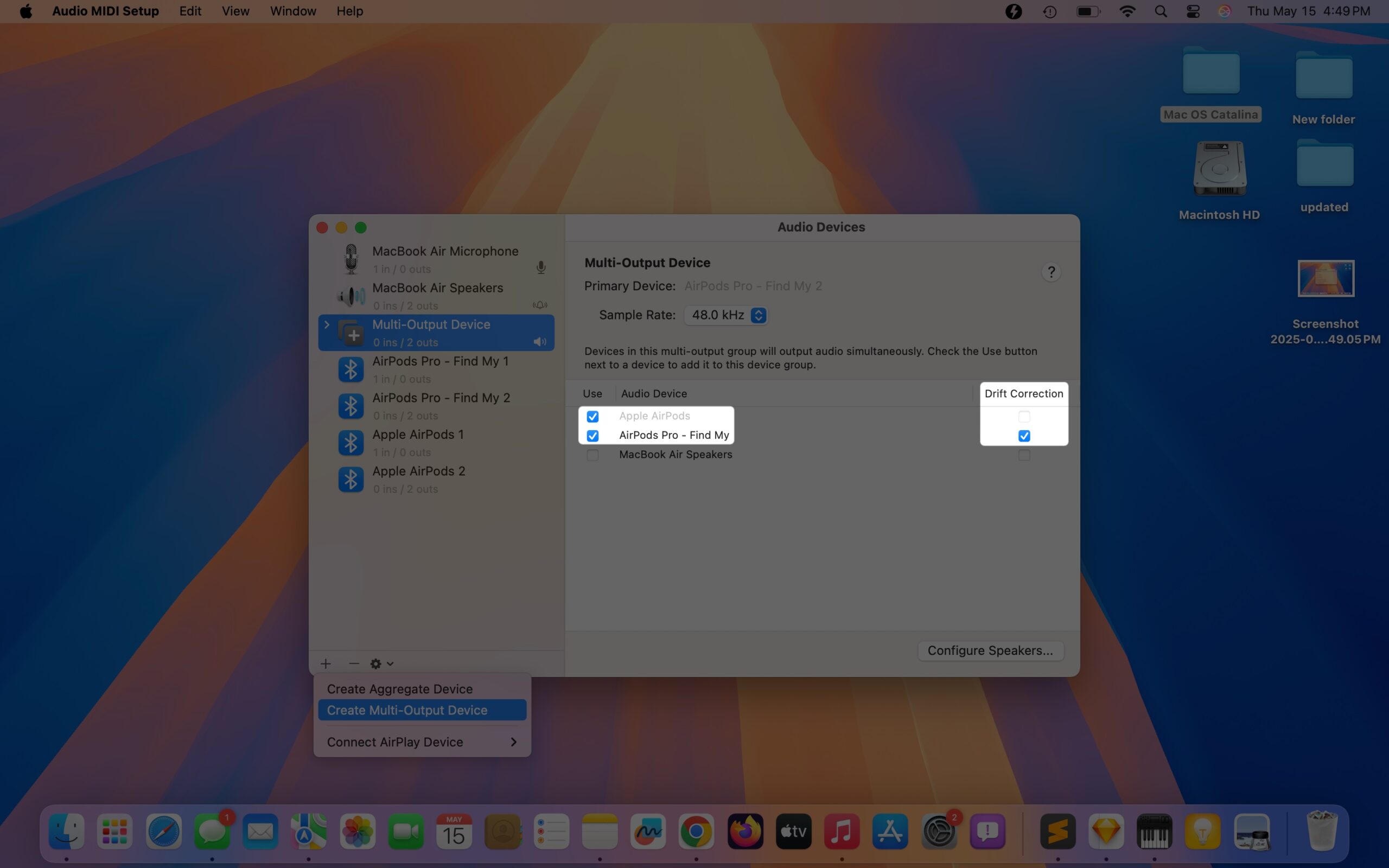Enable Use checkbox for MacBook Air Speakers
The width and height of the screenshot is (1389, 868).
[x=593, y=455]
